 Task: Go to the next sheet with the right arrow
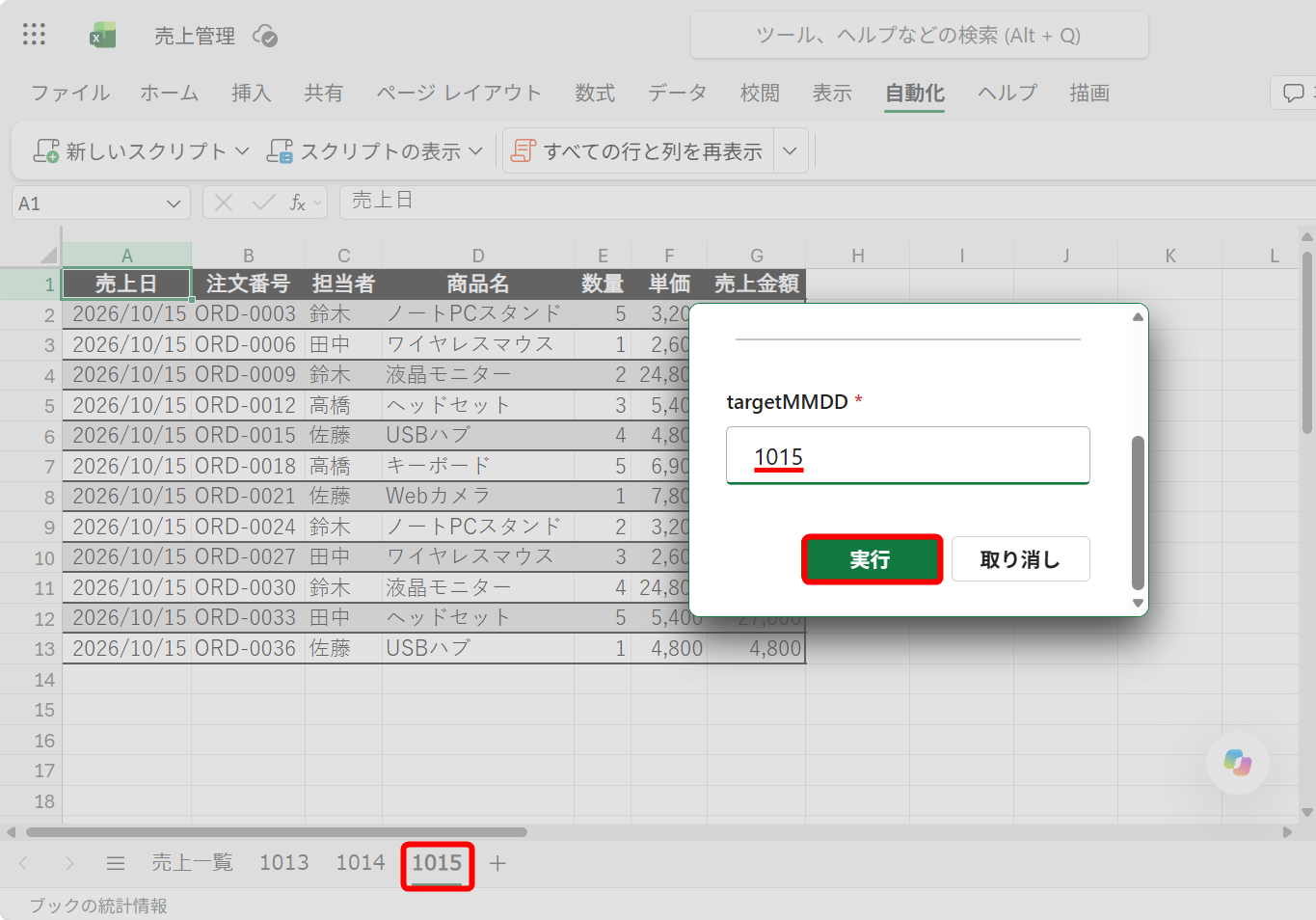coord(69,863)
